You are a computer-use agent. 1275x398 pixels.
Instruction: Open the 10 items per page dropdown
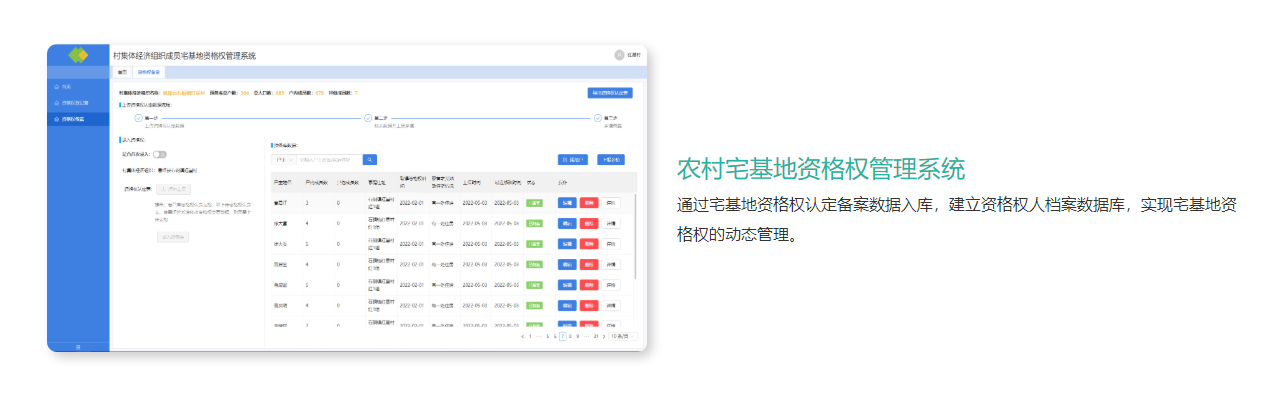tap(623, 337)
